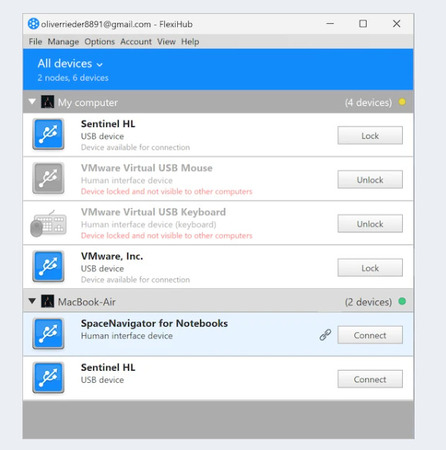Image resolution: width=446 pixels, height=450 pixels.
Task: Click '2 nodes, 6 devices' summary text
Action: (x=73, y=78)
